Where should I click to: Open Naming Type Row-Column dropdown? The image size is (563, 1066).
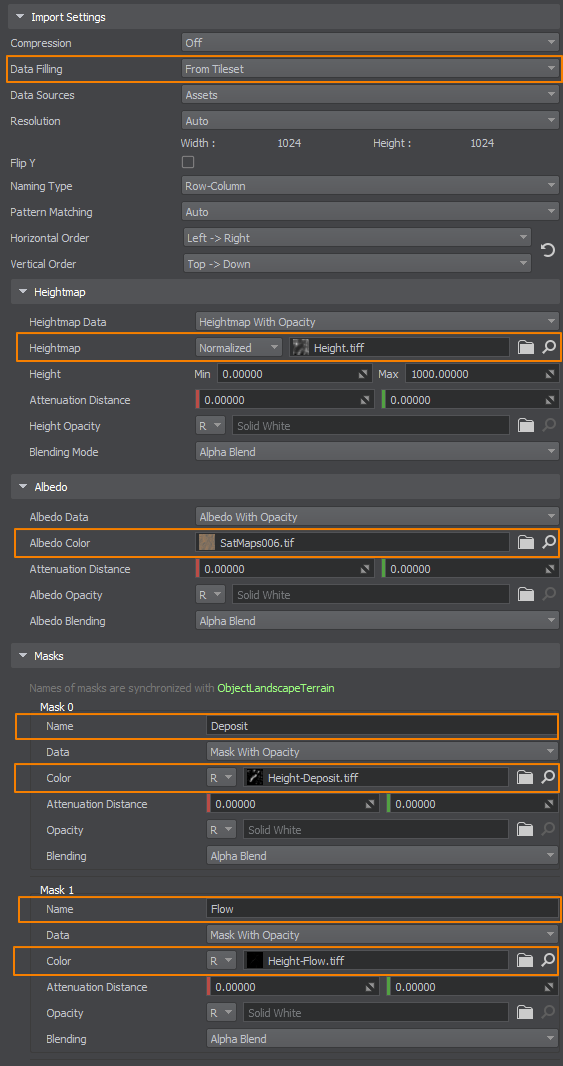click(371, 186)
